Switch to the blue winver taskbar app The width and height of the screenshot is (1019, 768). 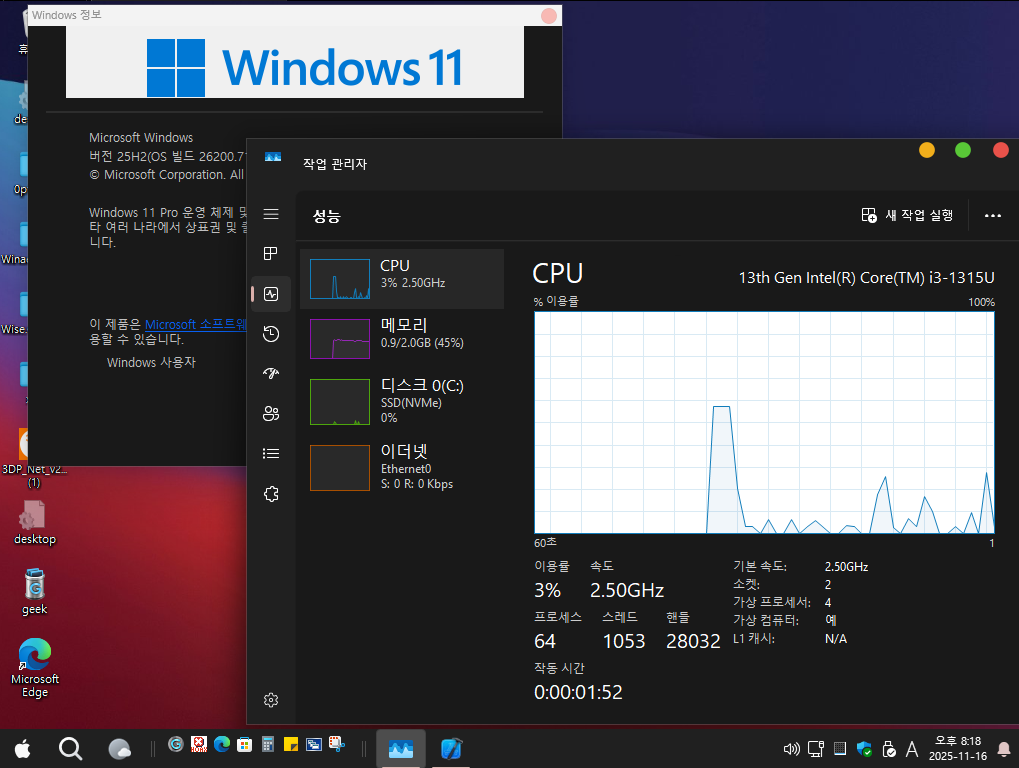451,749
